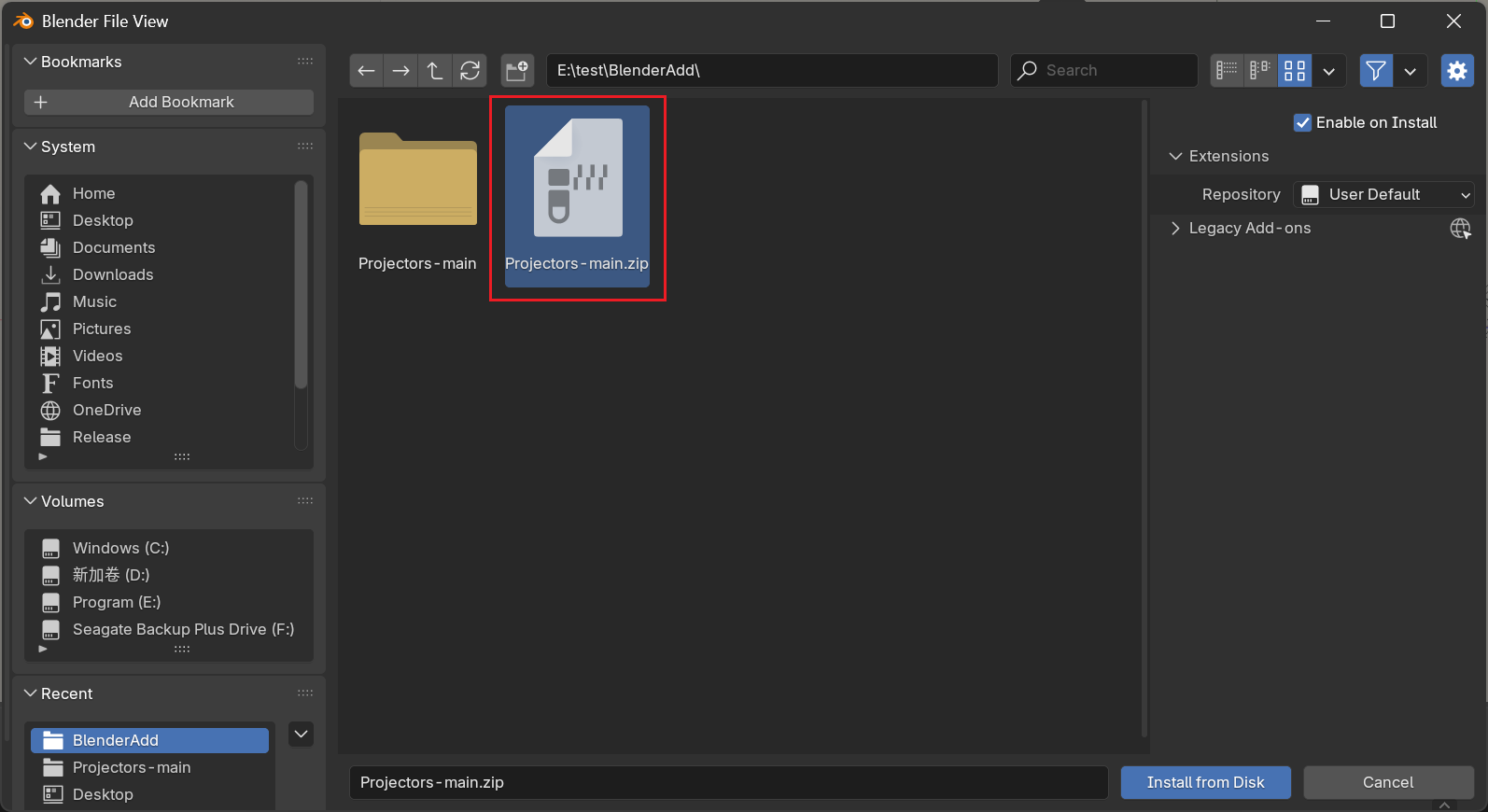1488x812 pixels.
Task: Collapse the Recent panel
Action: pyautogui.click(x=31, y=693)
